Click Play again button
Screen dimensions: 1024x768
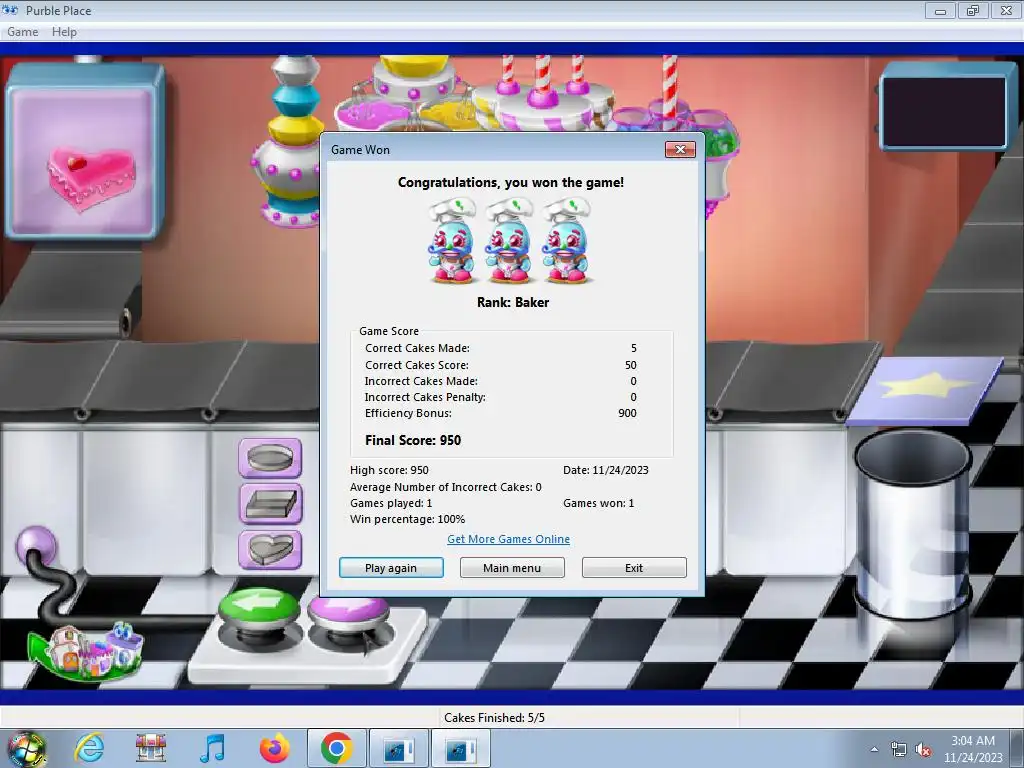[391, 568]
